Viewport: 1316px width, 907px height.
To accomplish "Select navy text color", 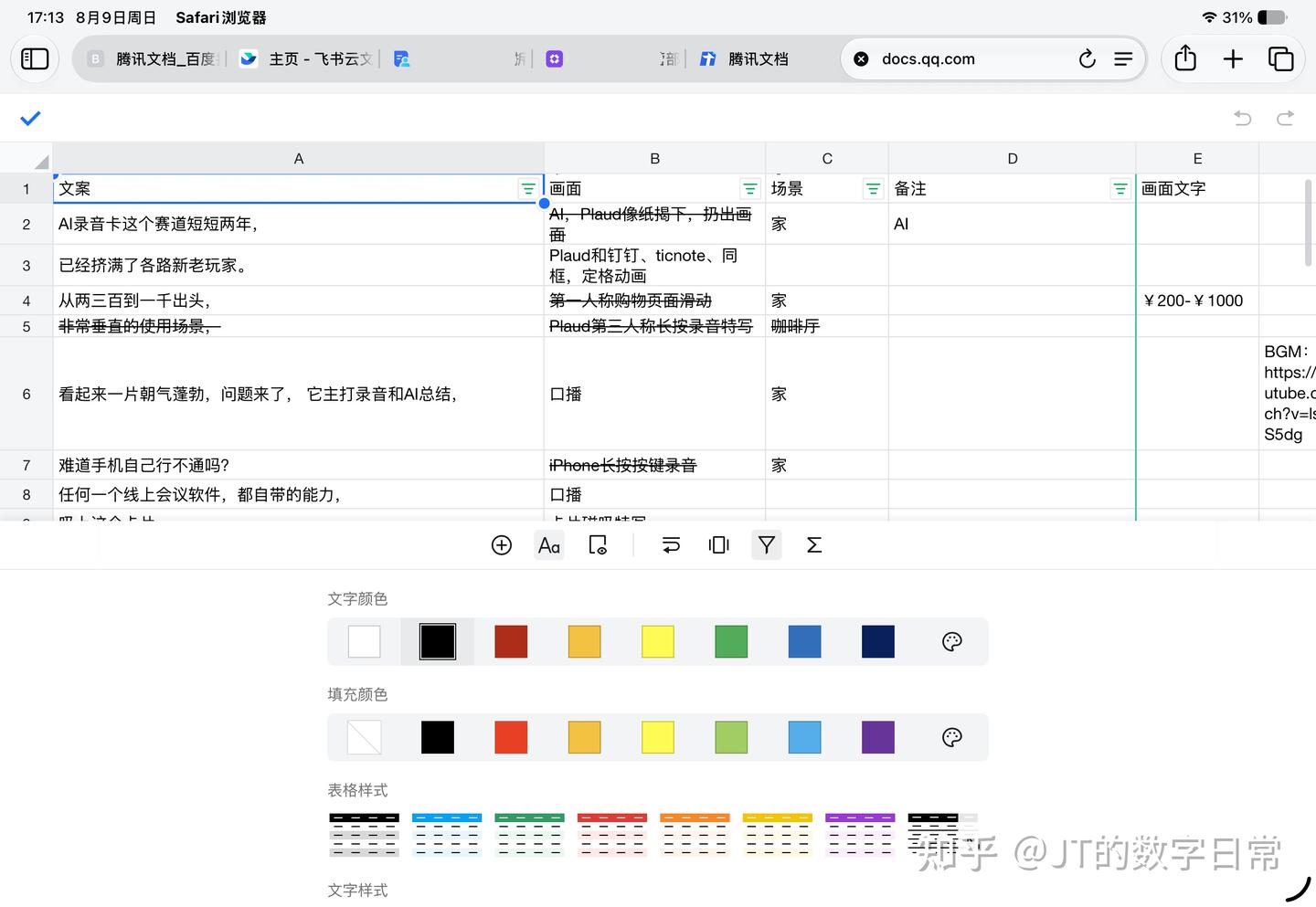I will point(878,641).
